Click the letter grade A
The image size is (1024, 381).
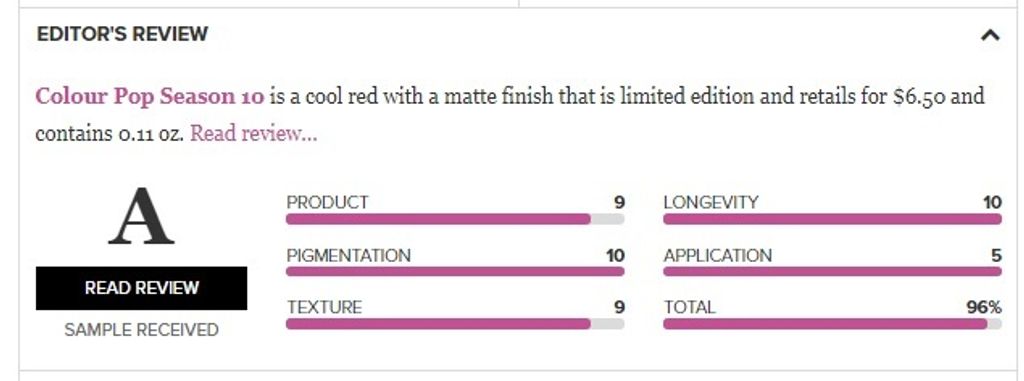(141, 216)
